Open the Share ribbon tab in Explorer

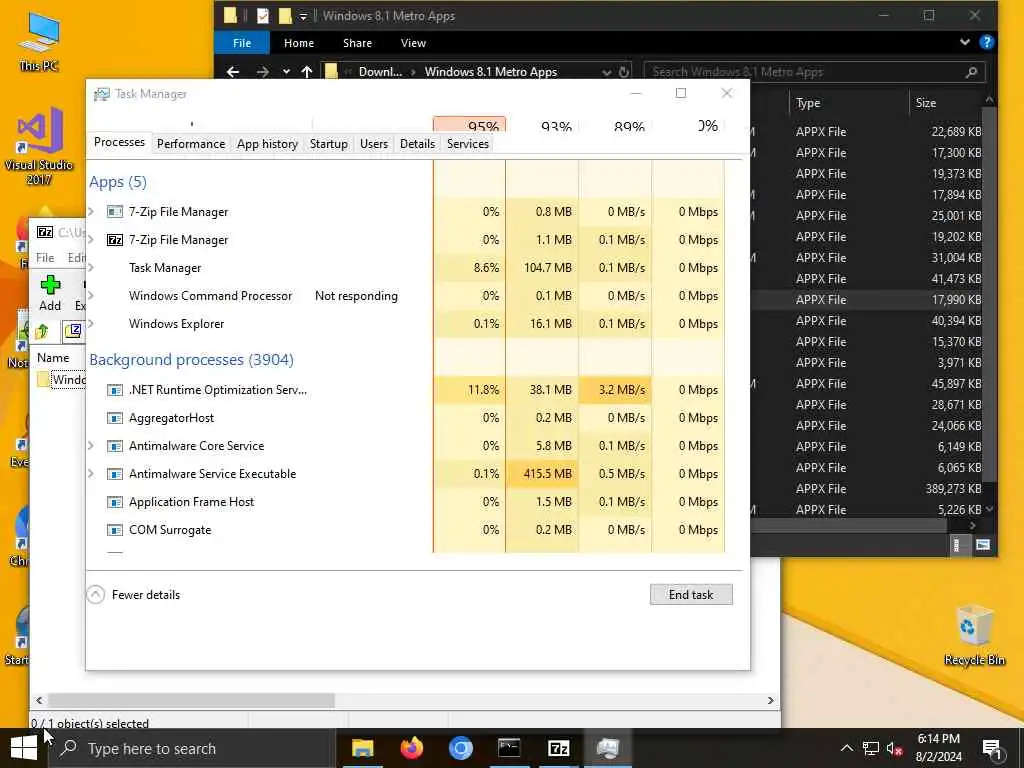357,43
